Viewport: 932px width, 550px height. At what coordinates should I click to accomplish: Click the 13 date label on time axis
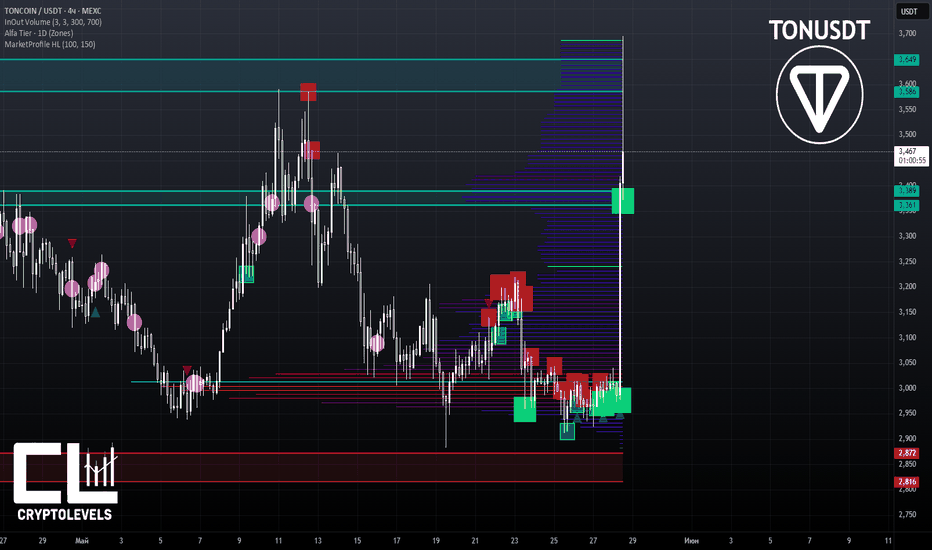click(x=318, y=540)
